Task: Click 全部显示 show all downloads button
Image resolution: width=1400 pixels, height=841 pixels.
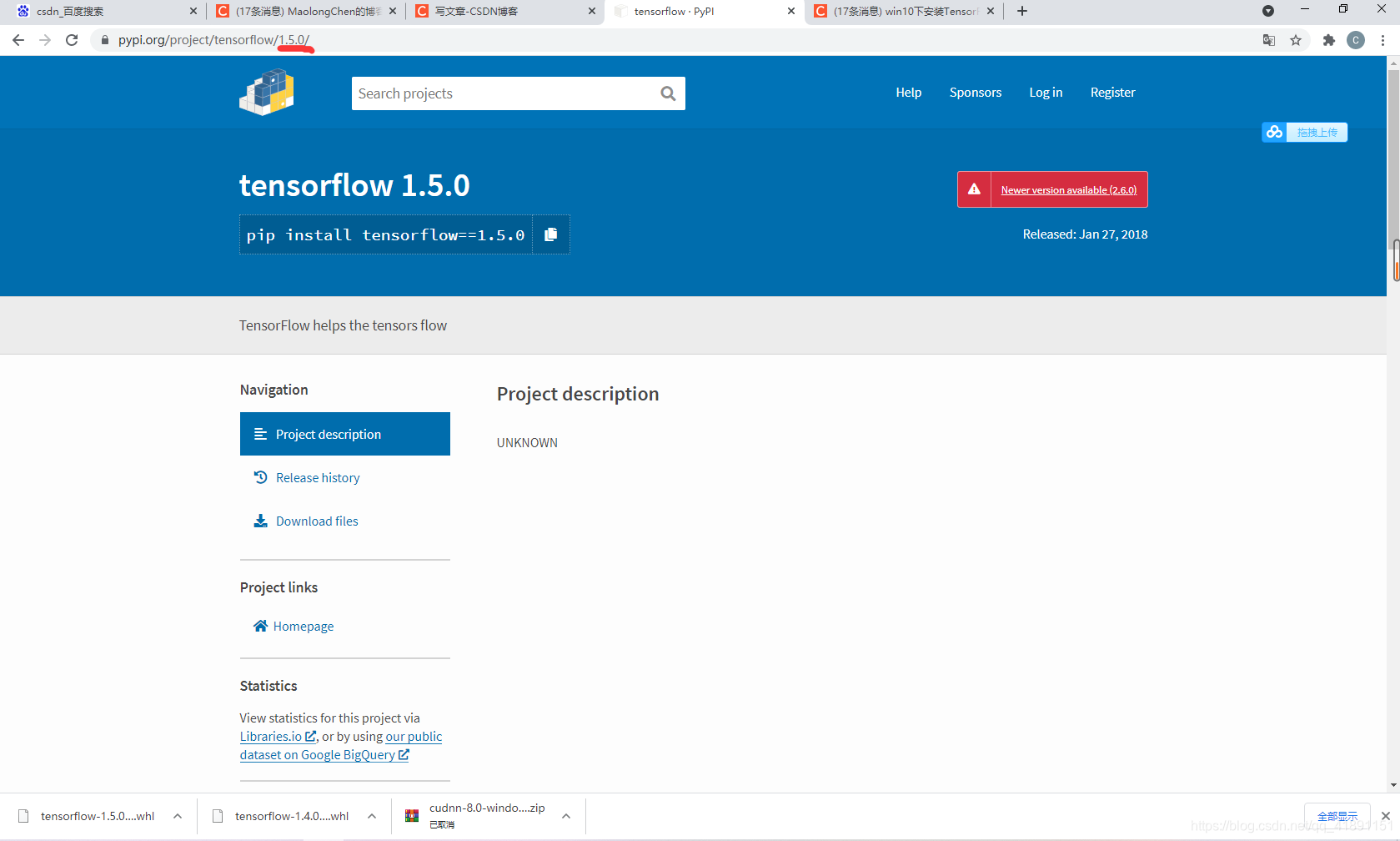Action: [1337, 816]
